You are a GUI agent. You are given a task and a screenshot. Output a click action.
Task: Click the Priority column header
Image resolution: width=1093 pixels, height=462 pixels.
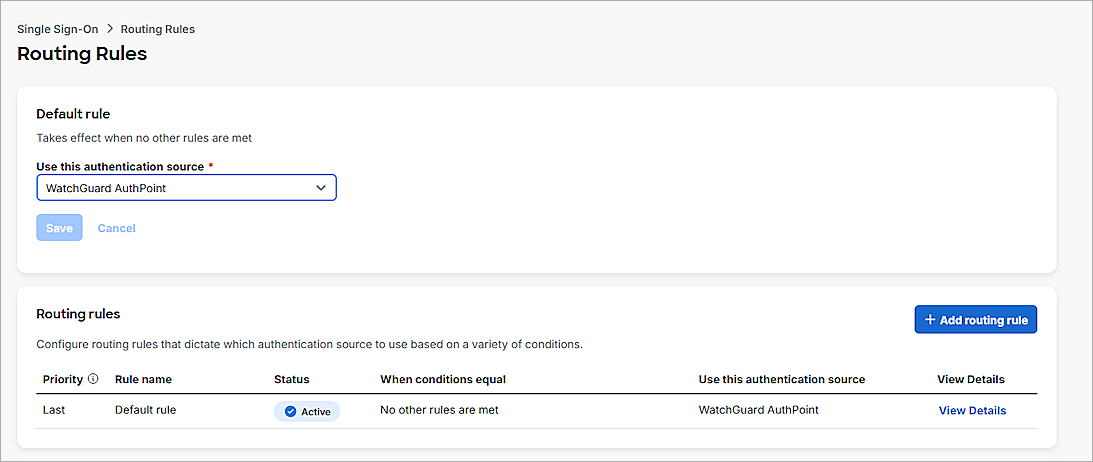(63, 379)
